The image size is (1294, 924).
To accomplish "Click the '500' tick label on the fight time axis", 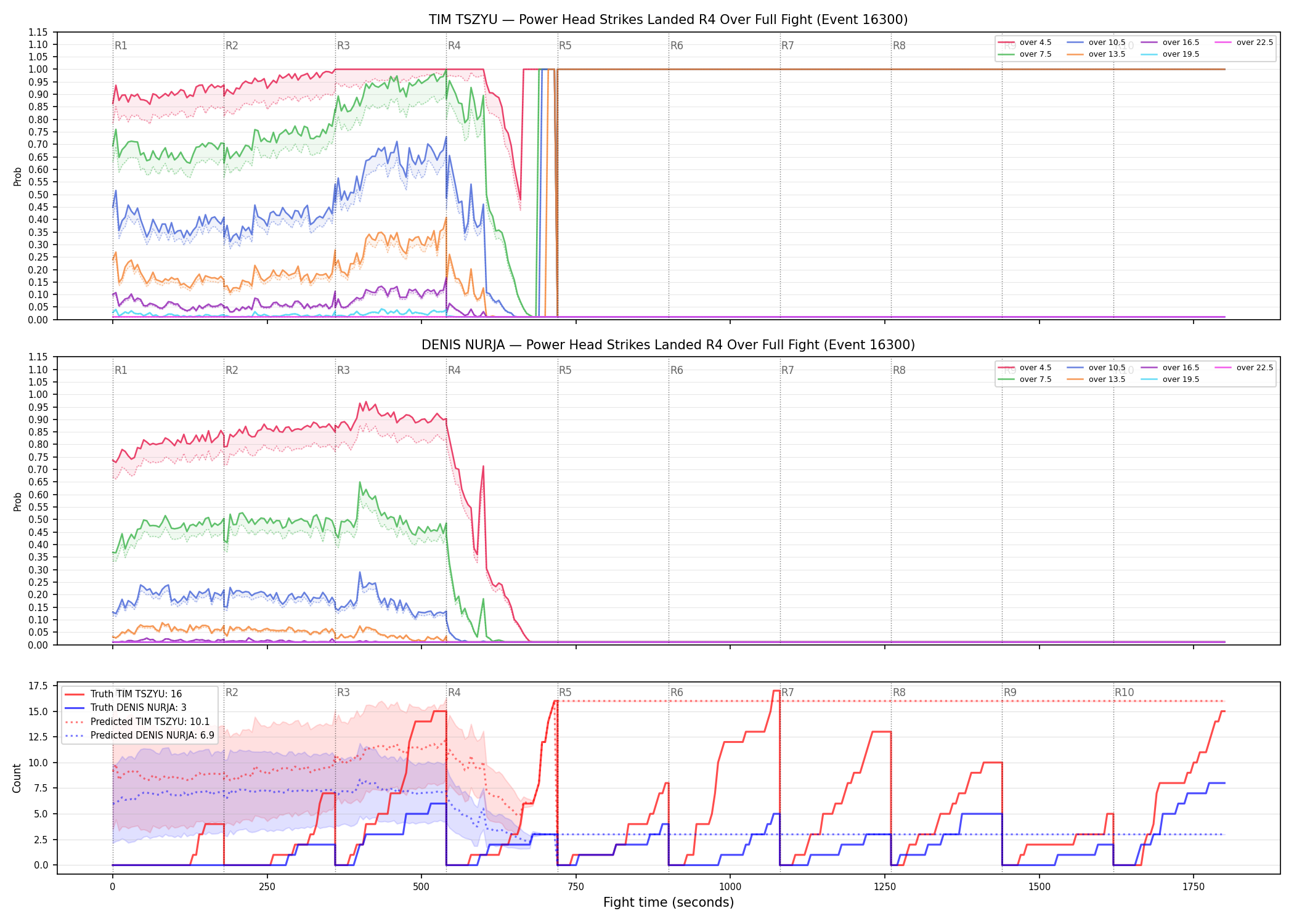I will (x=421, y=887).
